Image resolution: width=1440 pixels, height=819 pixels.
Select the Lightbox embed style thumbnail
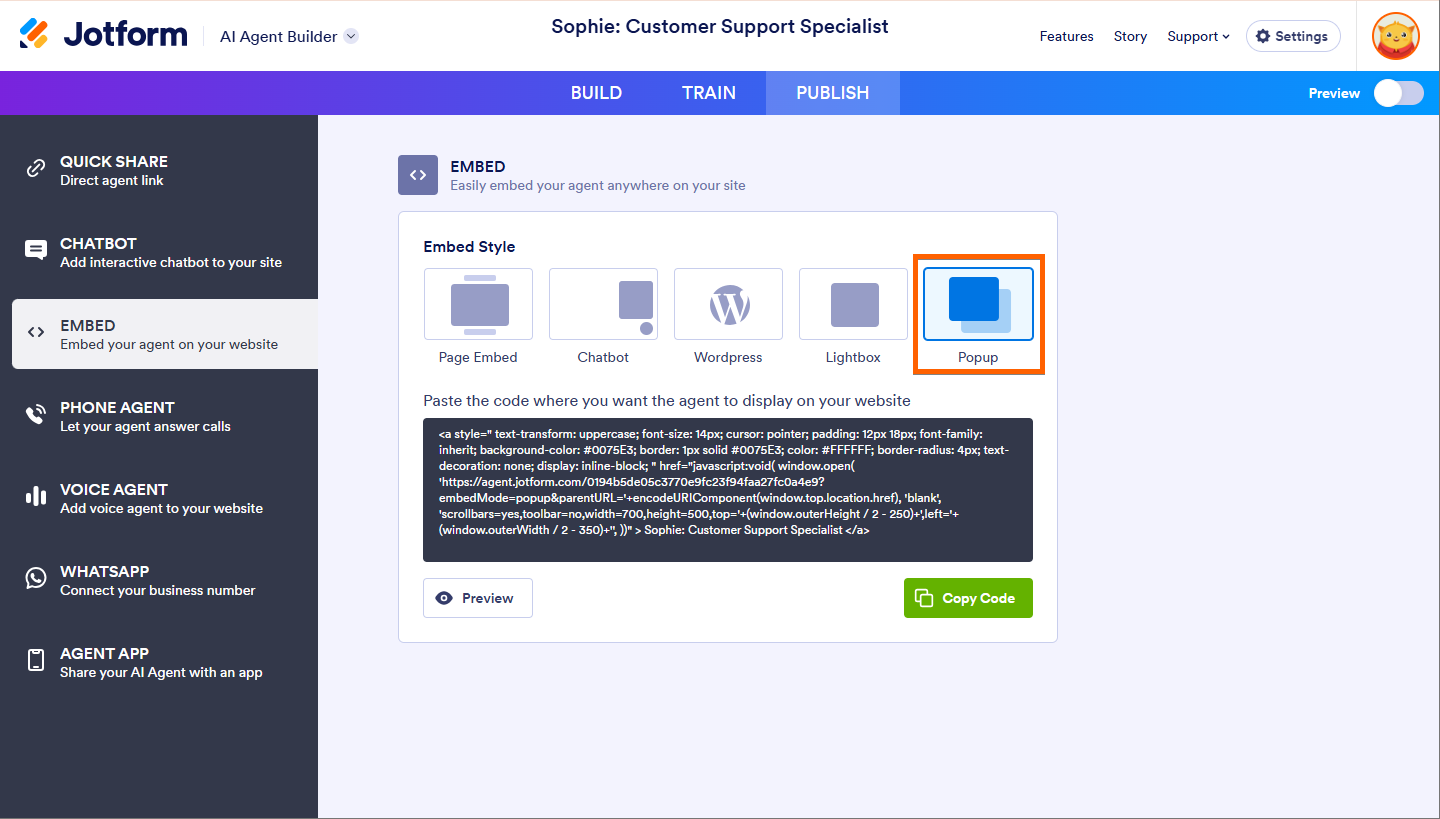pos(853,304)
